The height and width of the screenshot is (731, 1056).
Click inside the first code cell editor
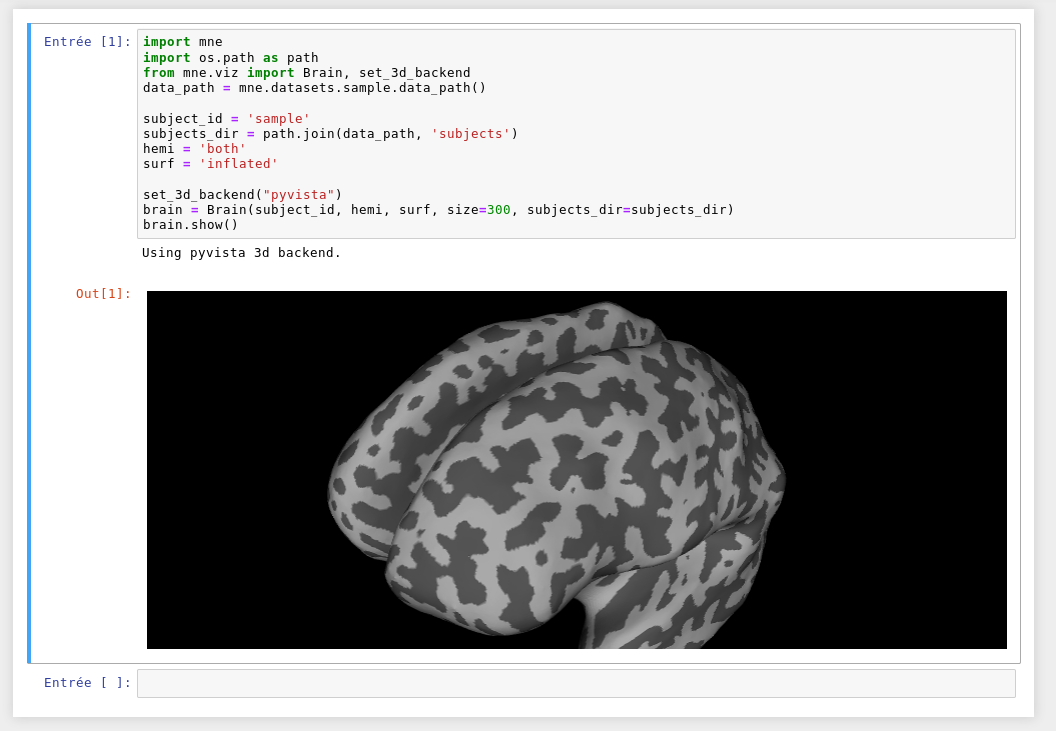coord(576,133)
